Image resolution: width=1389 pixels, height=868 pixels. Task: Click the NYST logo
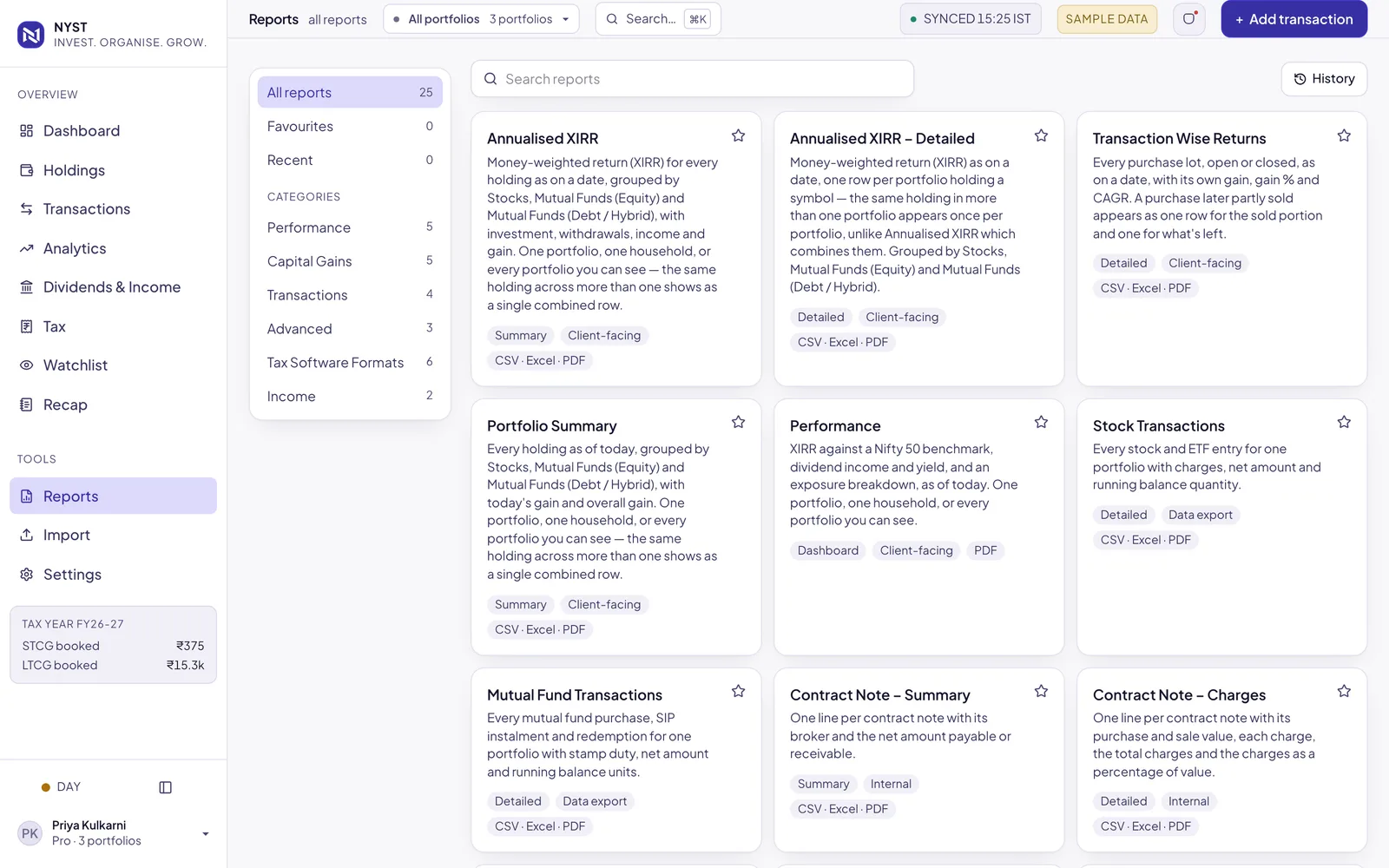[x=31, y=34]
